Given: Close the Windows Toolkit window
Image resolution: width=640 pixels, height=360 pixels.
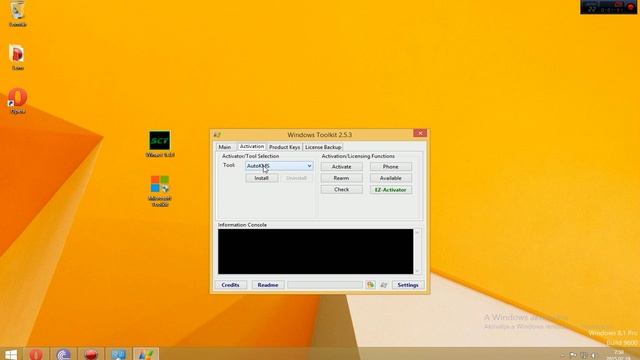Looking at the screenshot, I should click(420, 133).
